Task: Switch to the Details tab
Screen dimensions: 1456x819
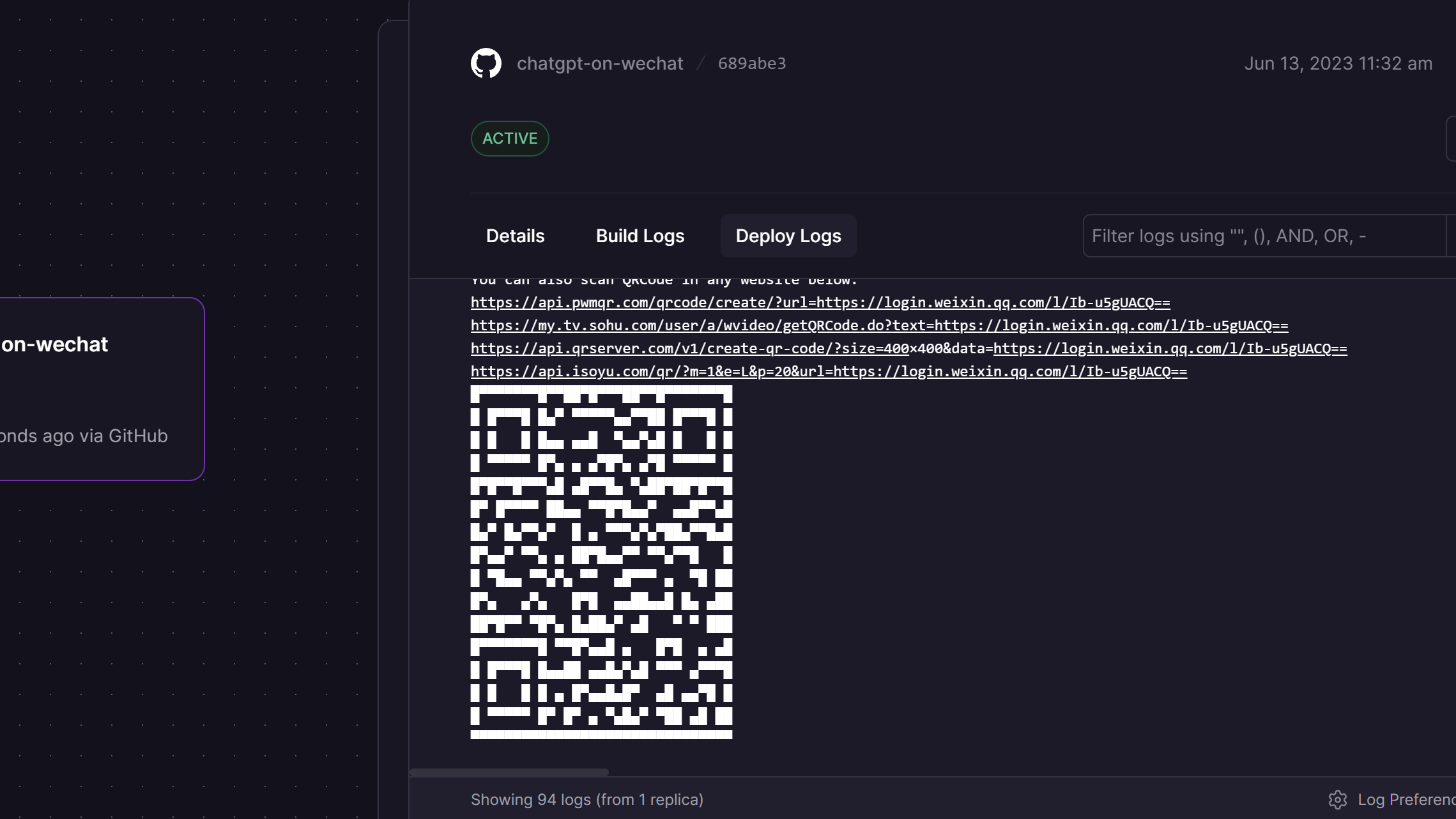Action: point(515,236)
